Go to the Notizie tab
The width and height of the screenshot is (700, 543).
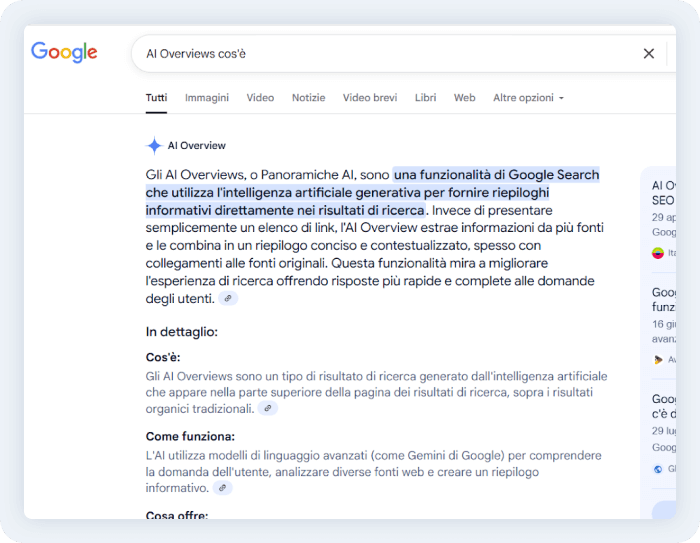click(308, 98)
